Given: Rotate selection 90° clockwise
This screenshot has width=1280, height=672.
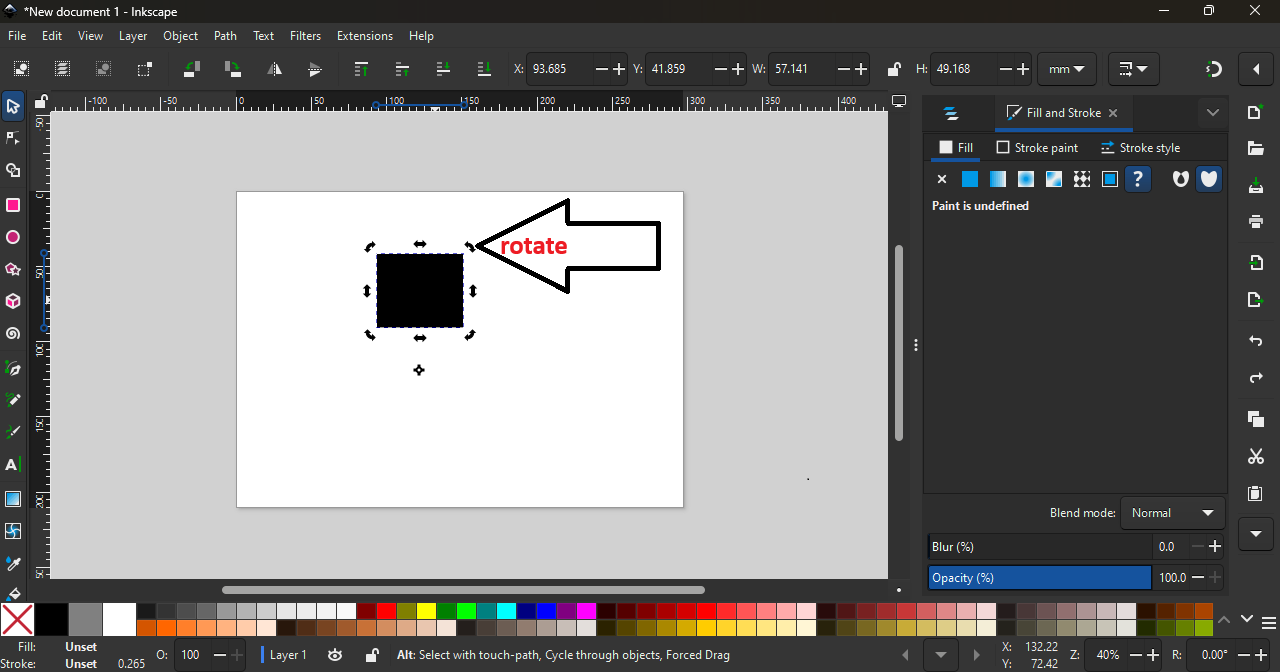Looking at the screenshot, I should point(233,69).
